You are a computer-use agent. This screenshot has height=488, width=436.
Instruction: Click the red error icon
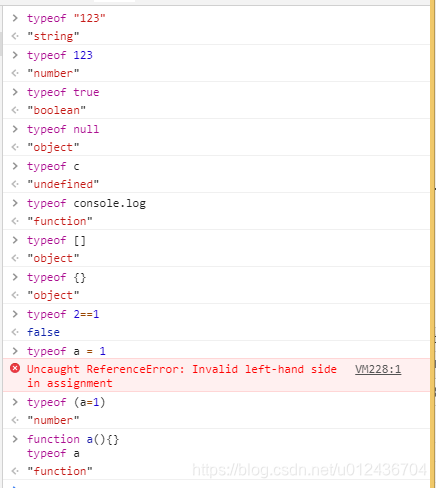15,368
